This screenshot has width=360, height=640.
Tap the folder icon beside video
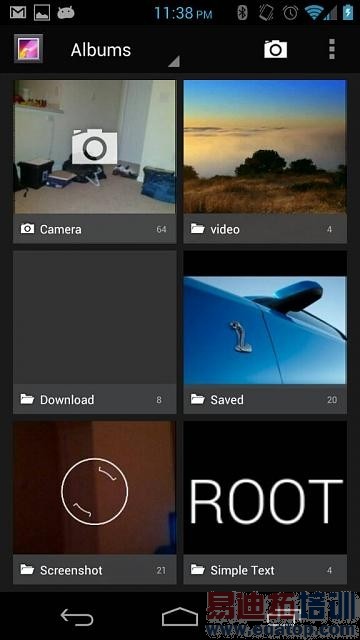pyautogui.click(x=198, y=229)
